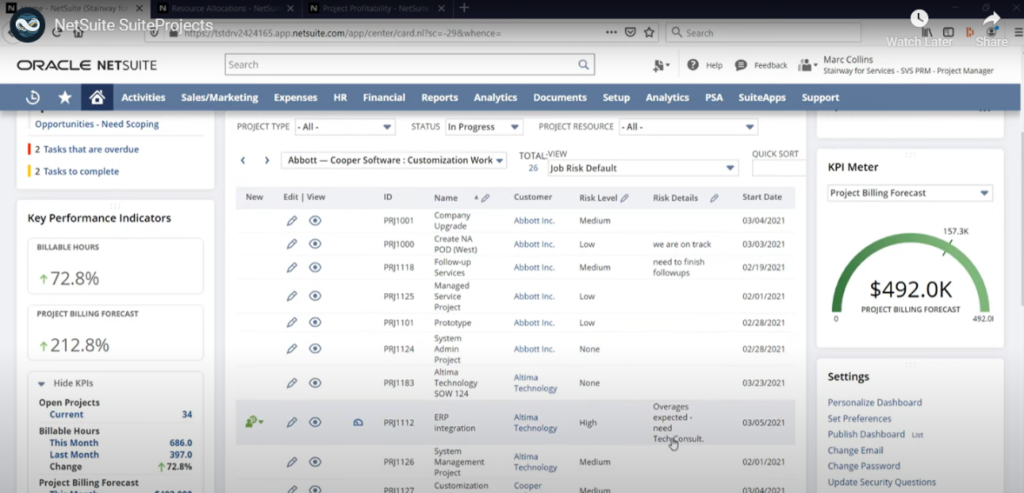View project PRJ1118 using eye icon
The width and height of the screenshot is (1024, 493).
[x=315, y=267]
